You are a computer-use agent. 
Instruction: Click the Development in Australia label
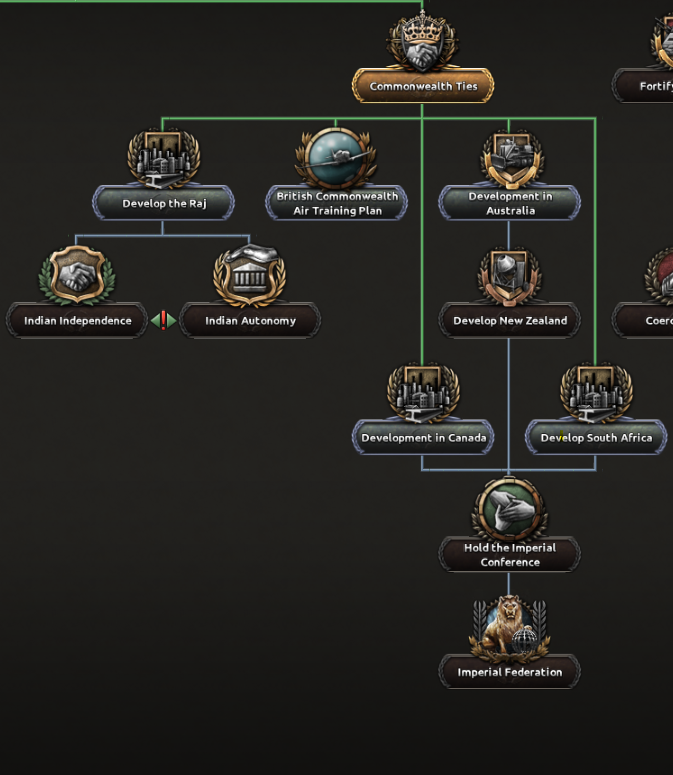[x=509, y=203]
